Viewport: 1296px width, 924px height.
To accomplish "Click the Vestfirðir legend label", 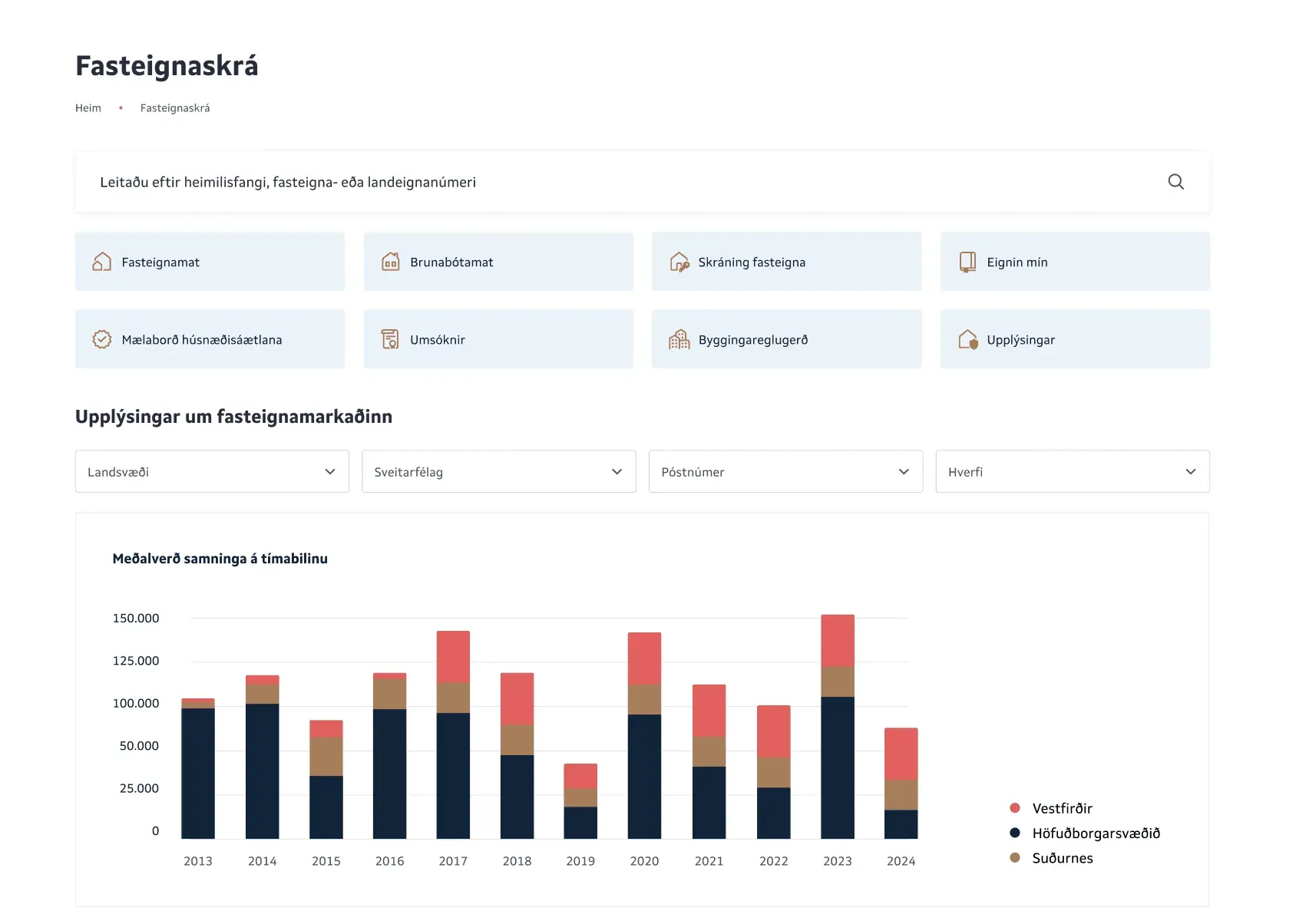I will [1062, 808].
